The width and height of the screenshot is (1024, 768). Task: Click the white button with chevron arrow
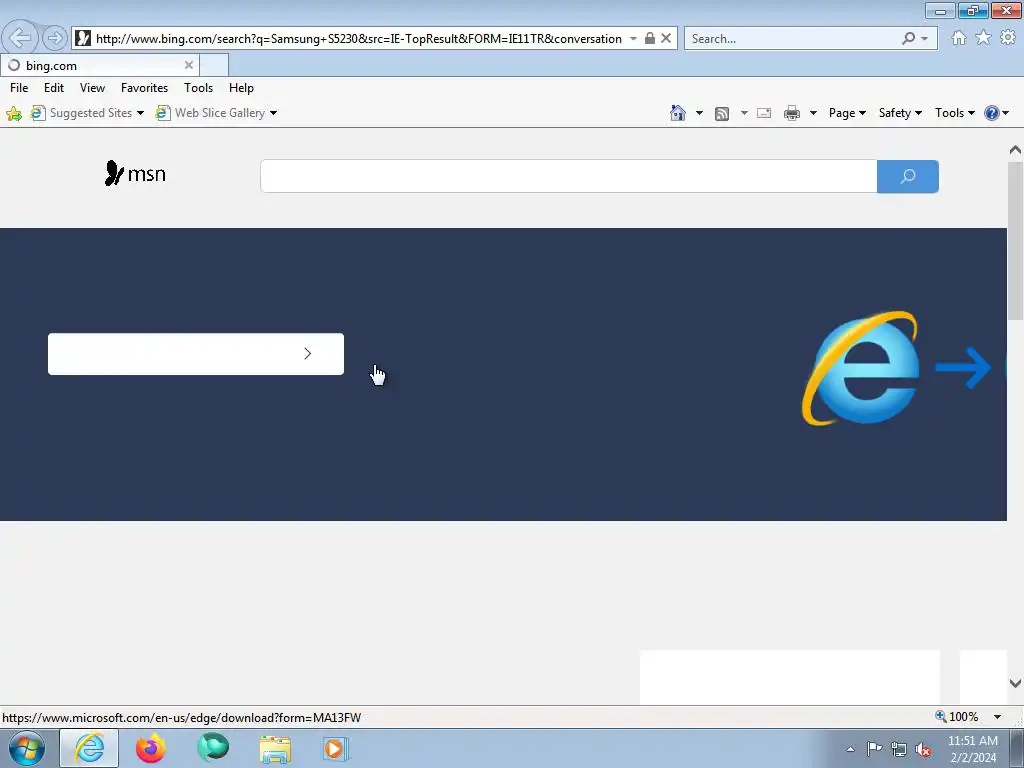click(196, 354)
